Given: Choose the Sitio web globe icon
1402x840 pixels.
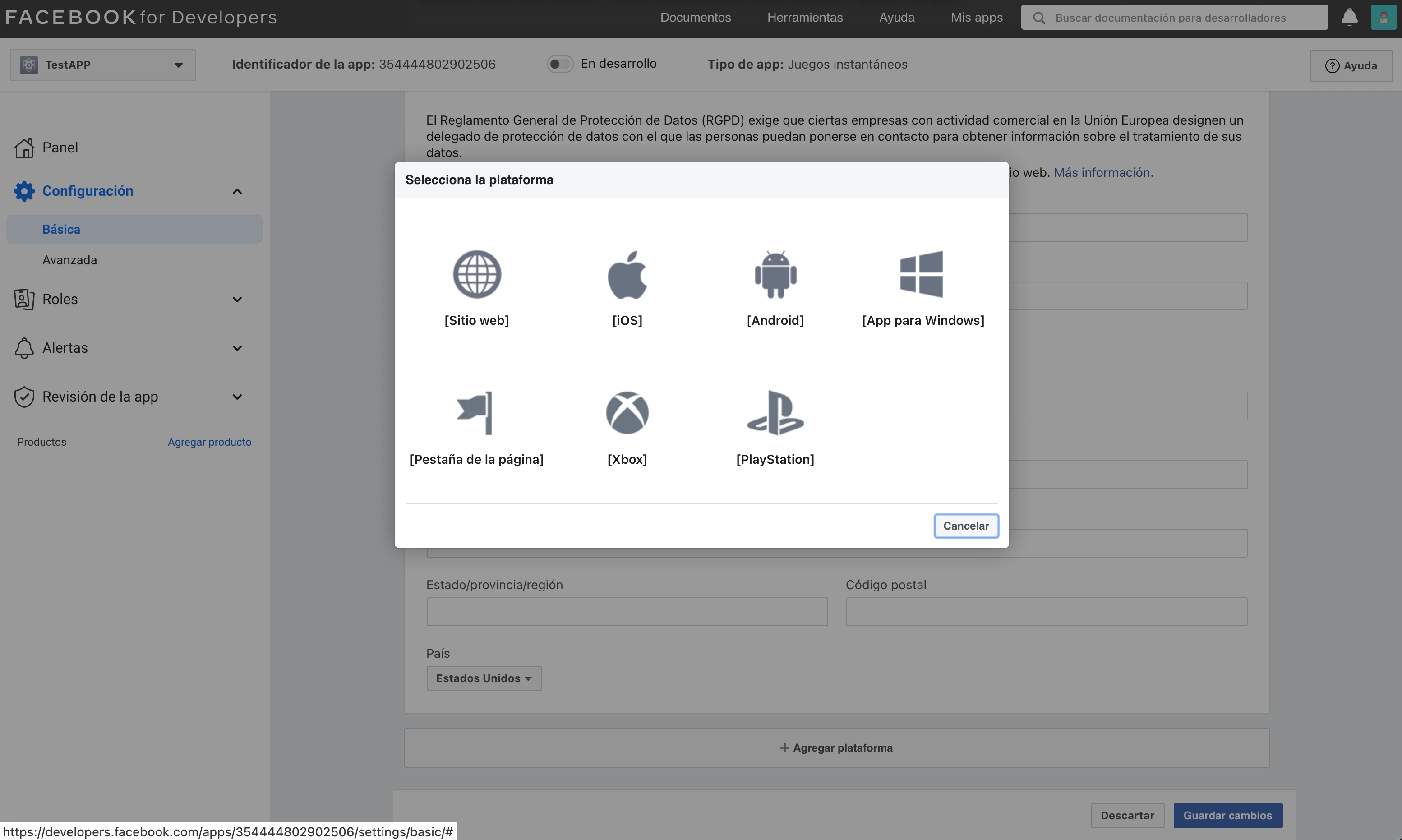Looking at the screenshot, I should point(476,275).
